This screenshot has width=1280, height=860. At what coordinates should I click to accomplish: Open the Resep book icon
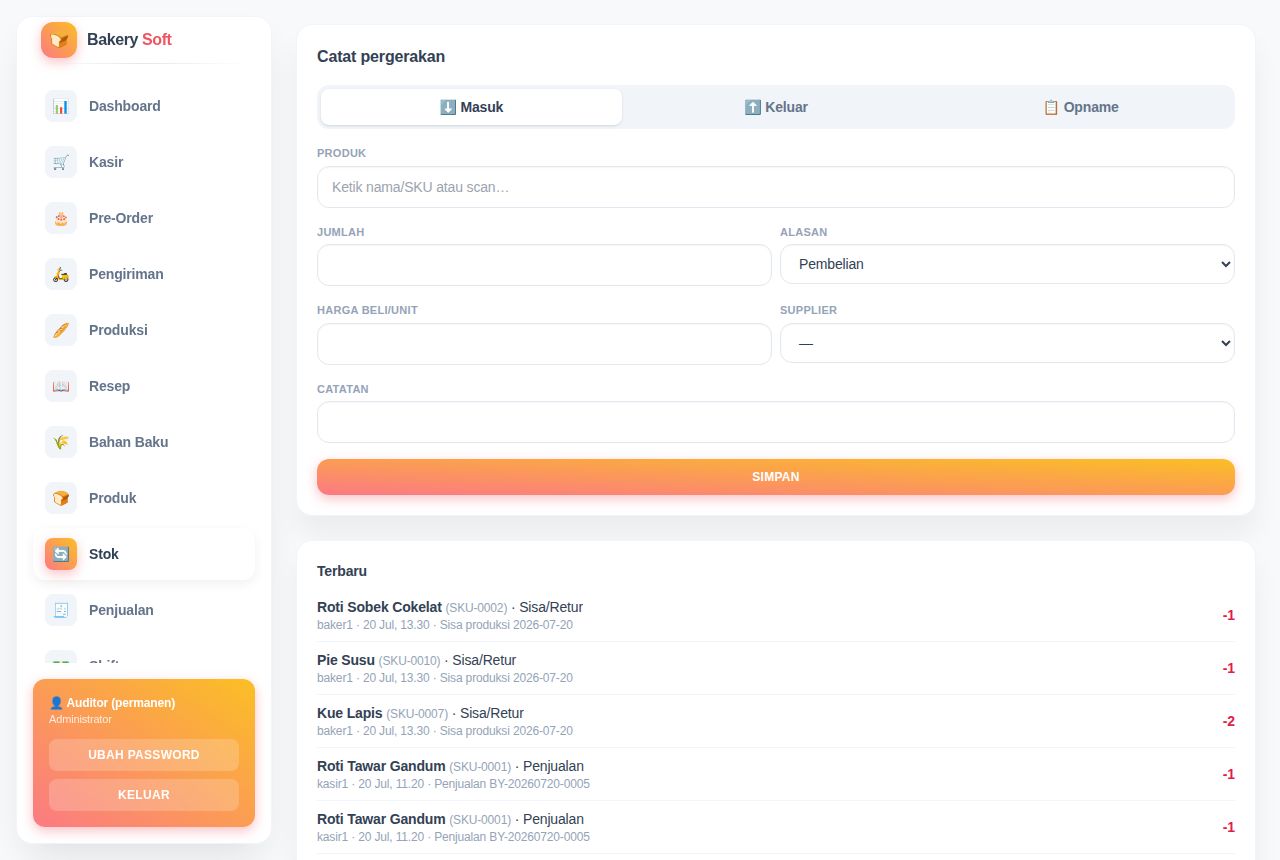click(x=61, y=386)
